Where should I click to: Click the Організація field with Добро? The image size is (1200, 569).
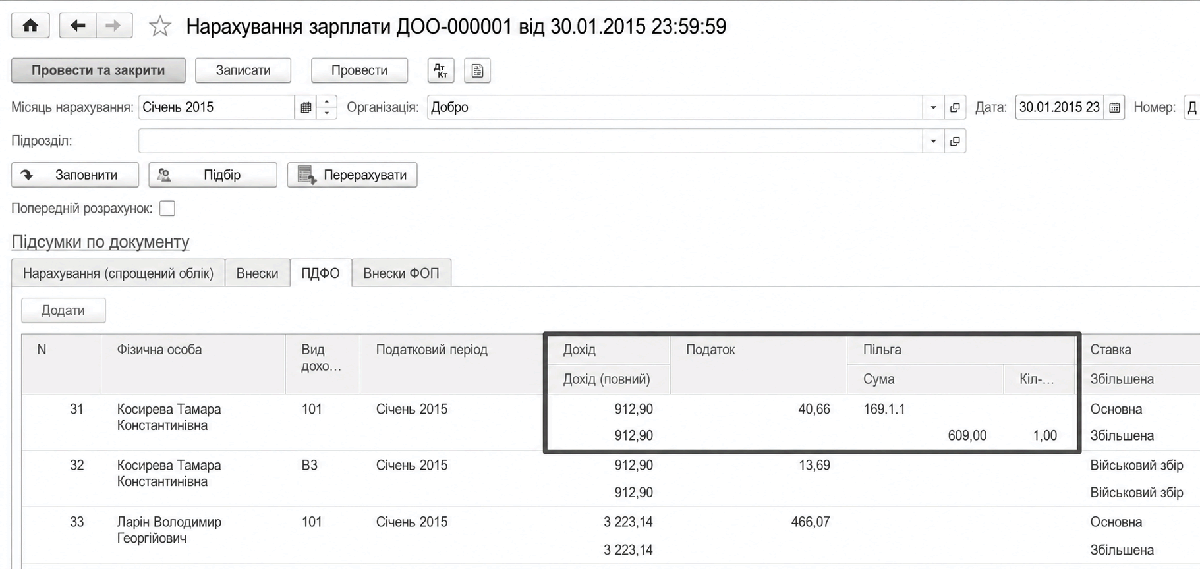pyautogui.click(x=675, y=107)
